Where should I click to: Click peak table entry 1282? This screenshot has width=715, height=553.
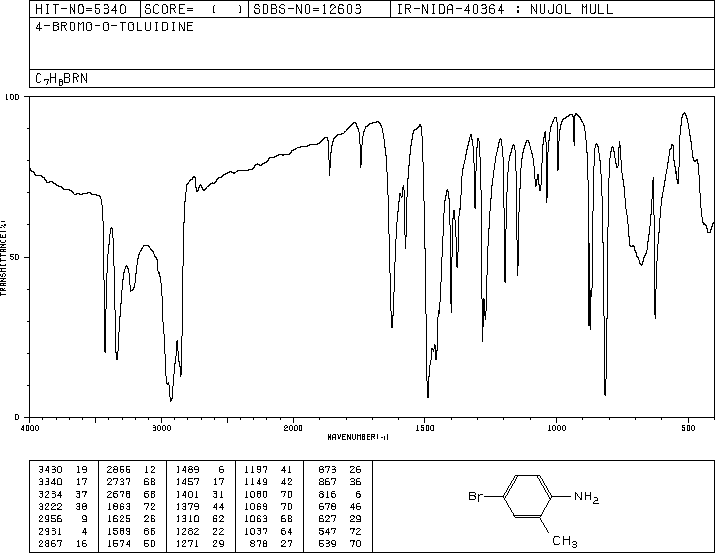[x=187, y=531]
